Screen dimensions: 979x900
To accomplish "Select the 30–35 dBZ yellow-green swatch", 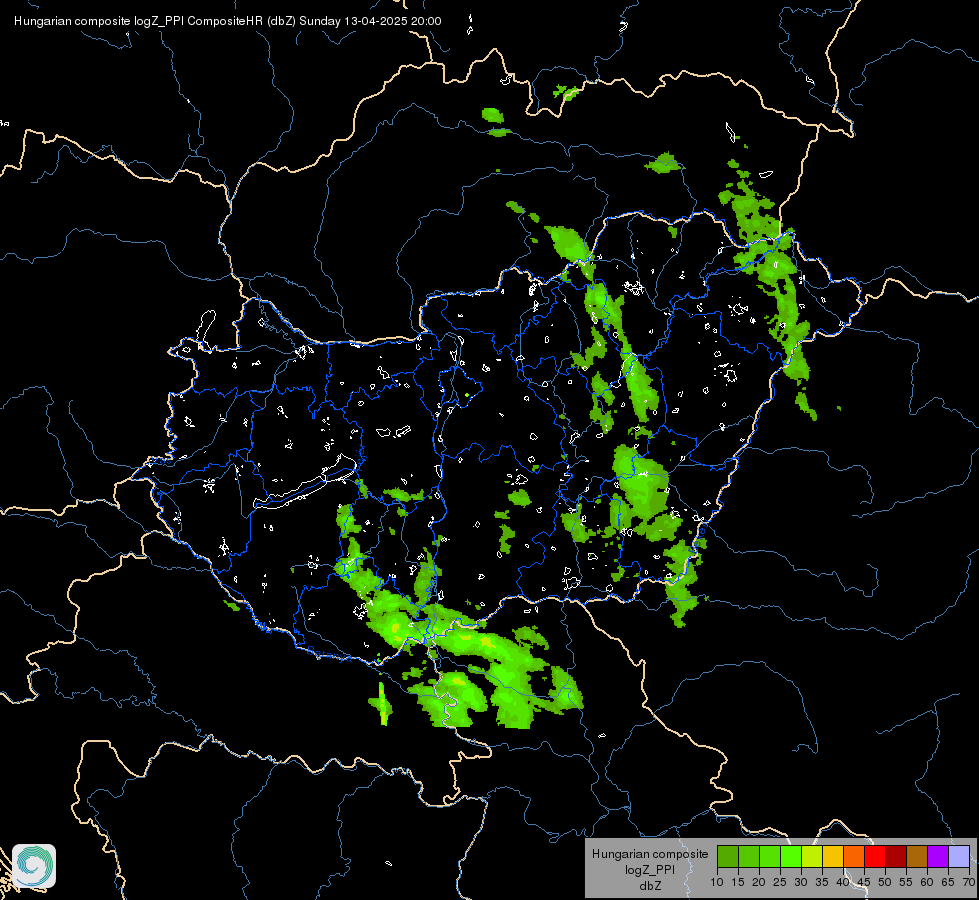I will pos(812,856).
